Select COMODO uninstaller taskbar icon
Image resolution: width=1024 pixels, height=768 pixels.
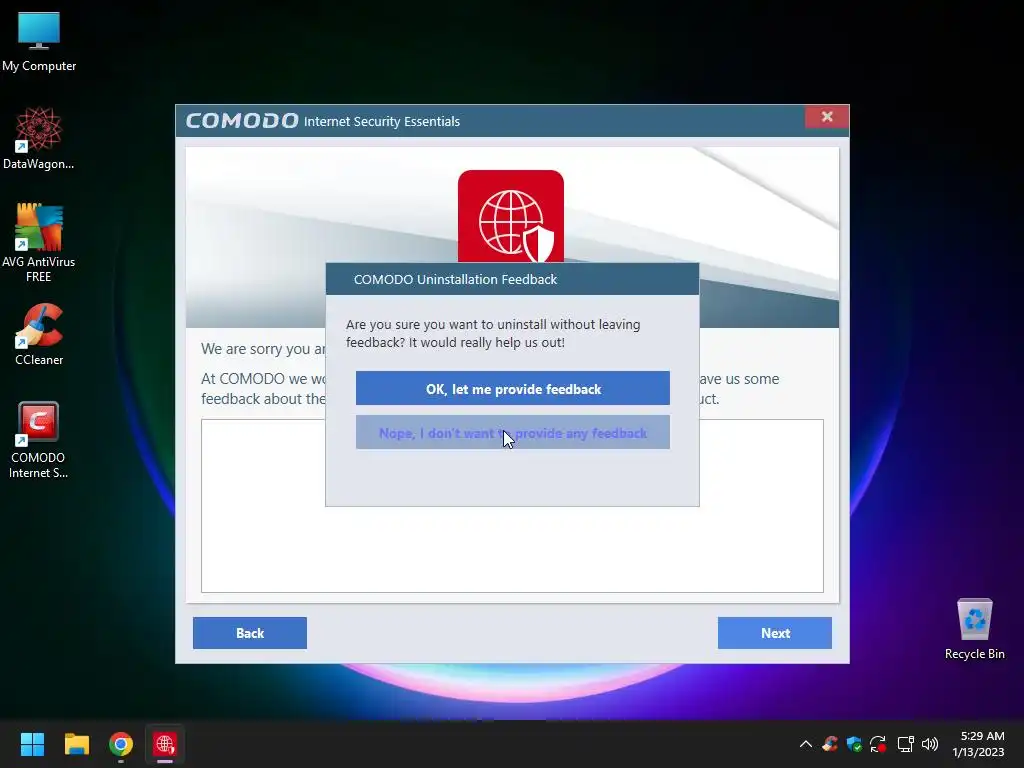coord(165,744)
